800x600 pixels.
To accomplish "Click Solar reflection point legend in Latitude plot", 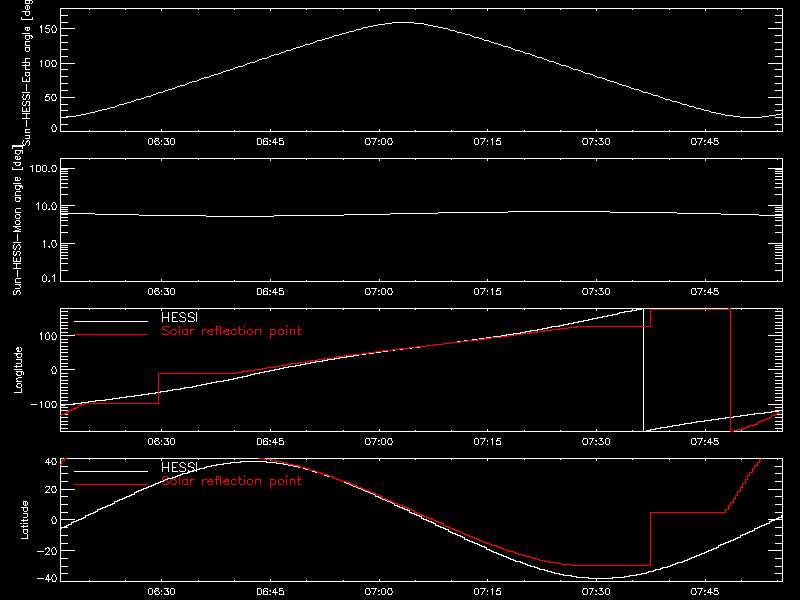I will [231, 481].
